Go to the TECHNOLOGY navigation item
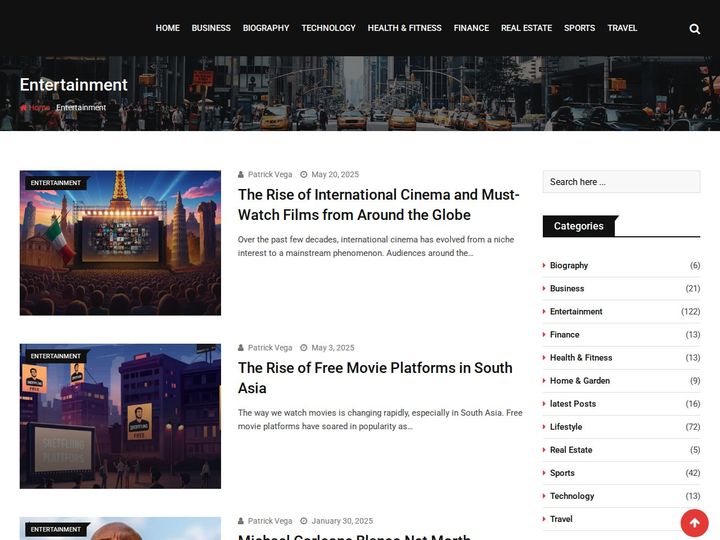The height and width of the screenshot is (540, 720). (328, 28)
